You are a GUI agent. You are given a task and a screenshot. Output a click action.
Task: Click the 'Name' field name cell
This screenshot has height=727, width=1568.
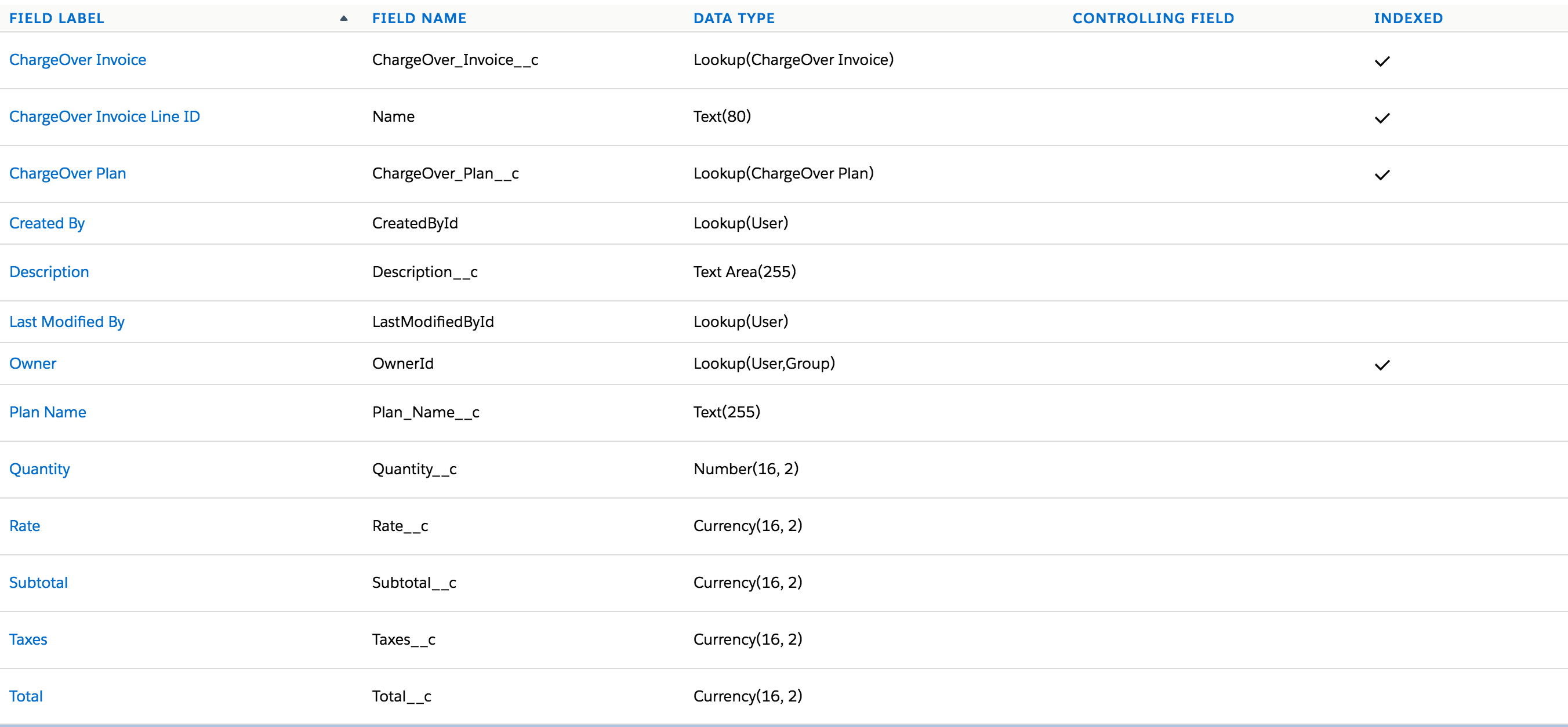(x=393, y=116)
